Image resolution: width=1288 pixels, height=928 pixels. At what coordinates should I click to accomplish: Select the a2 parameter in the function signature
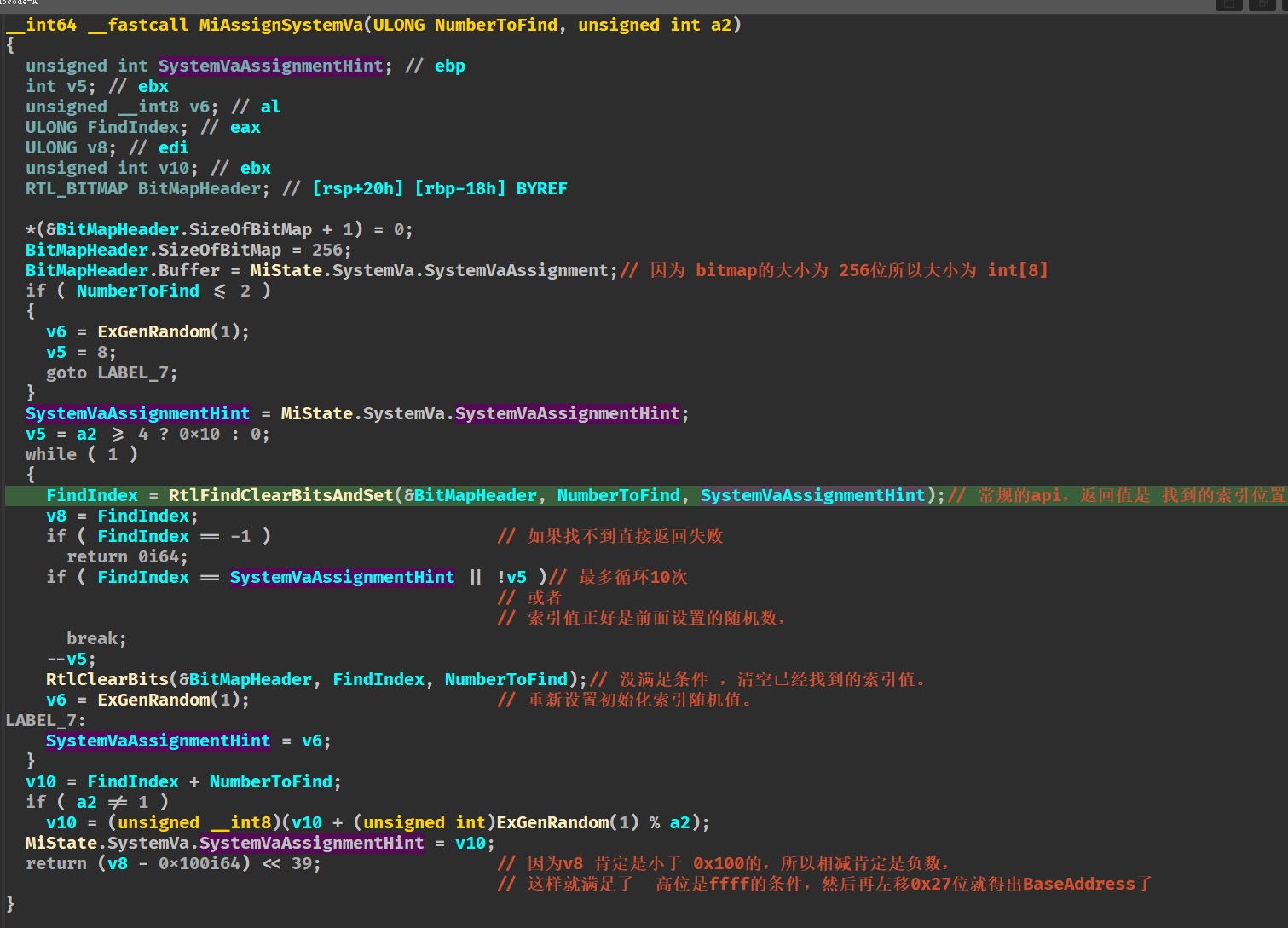[720, 25]
